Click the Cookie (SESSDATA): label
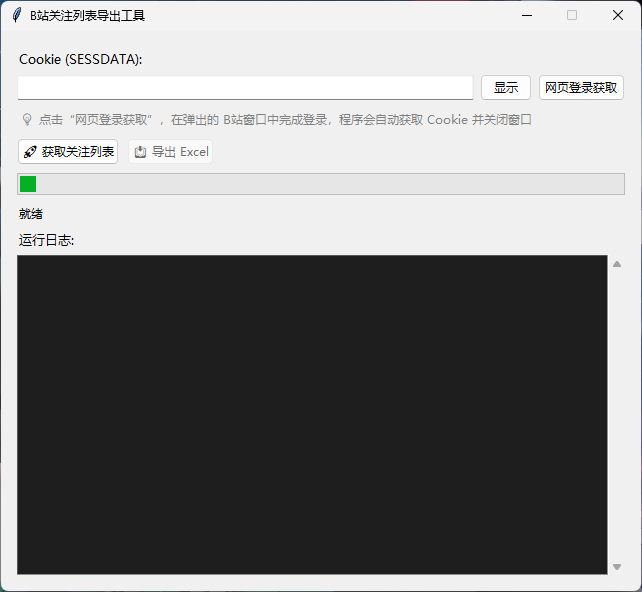642x592 pixels. pos(81,59)
